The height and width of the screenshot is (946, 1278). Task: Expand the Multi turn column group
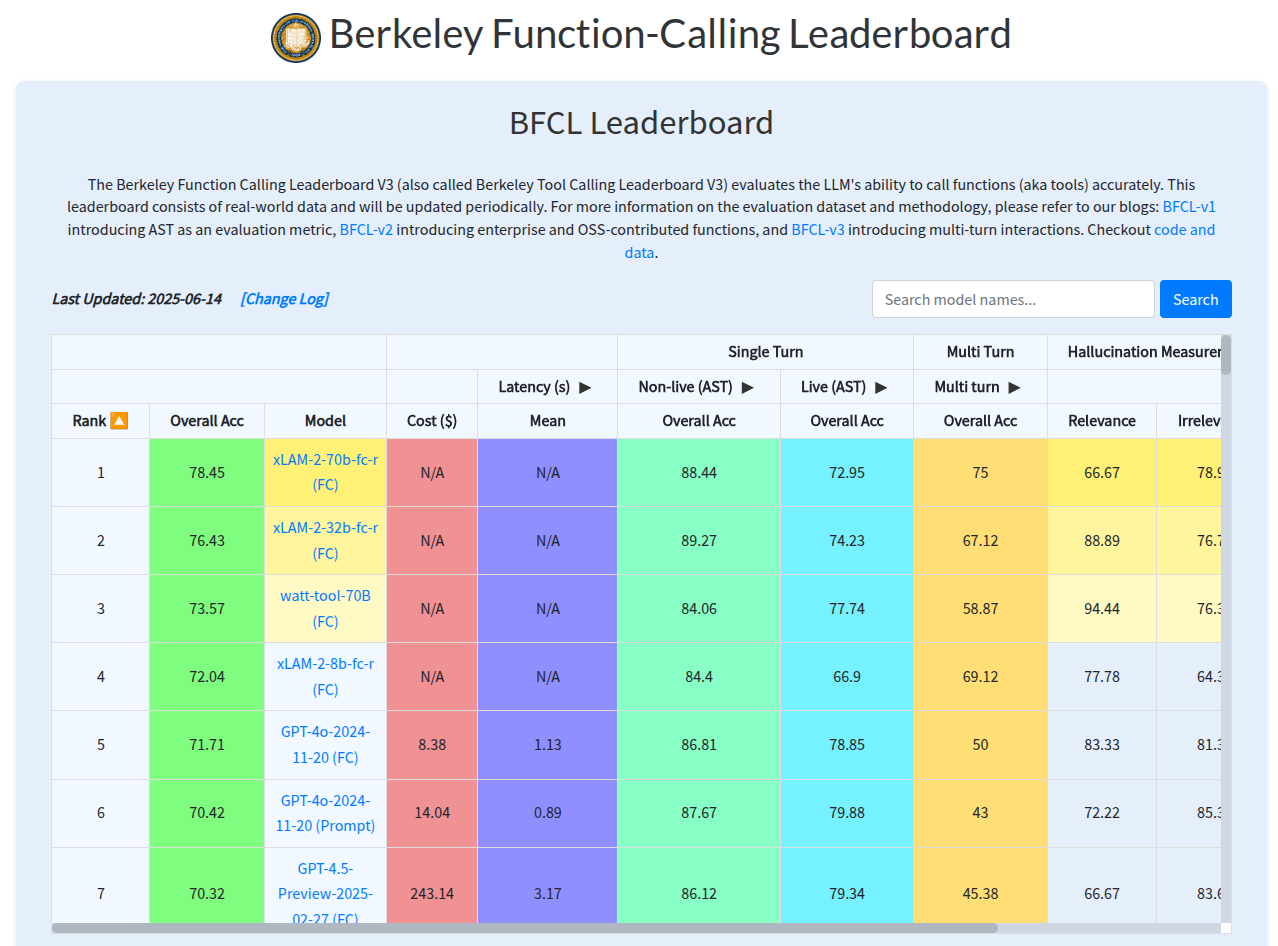[1014, 387]
